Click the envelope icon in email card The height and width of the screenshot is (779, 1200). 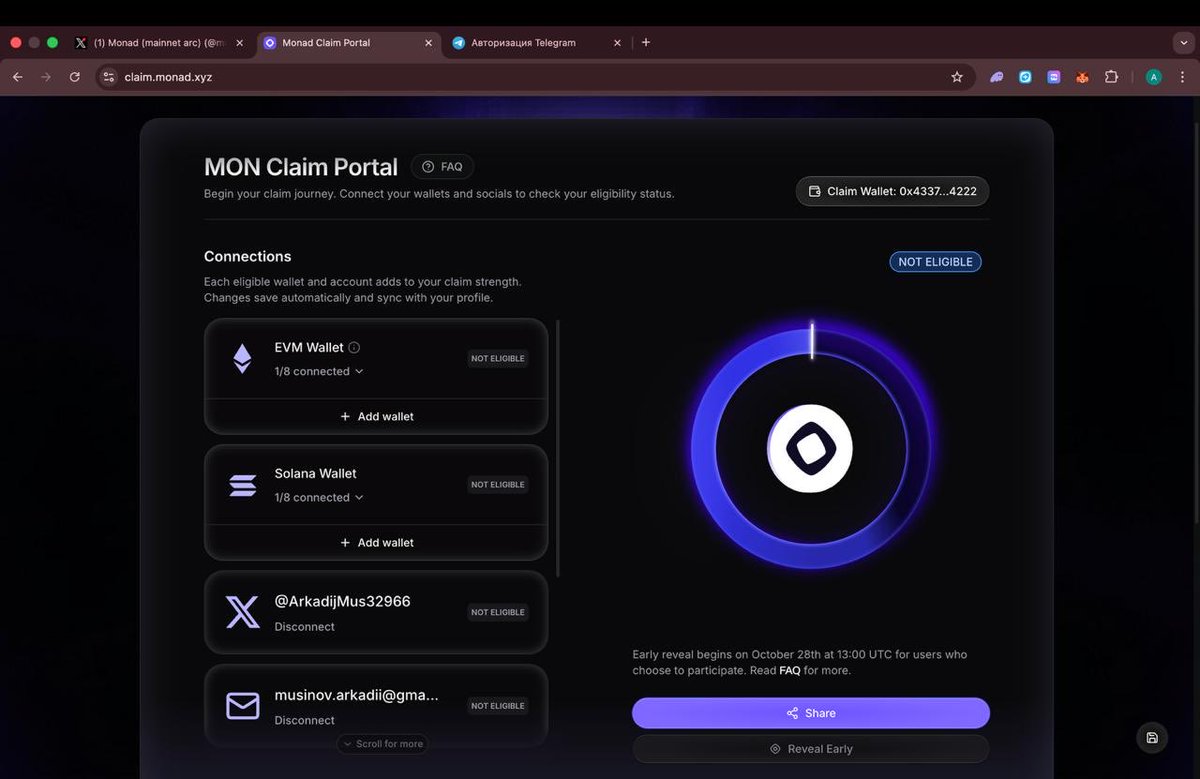pyautogui.click(x=243, y=706)
